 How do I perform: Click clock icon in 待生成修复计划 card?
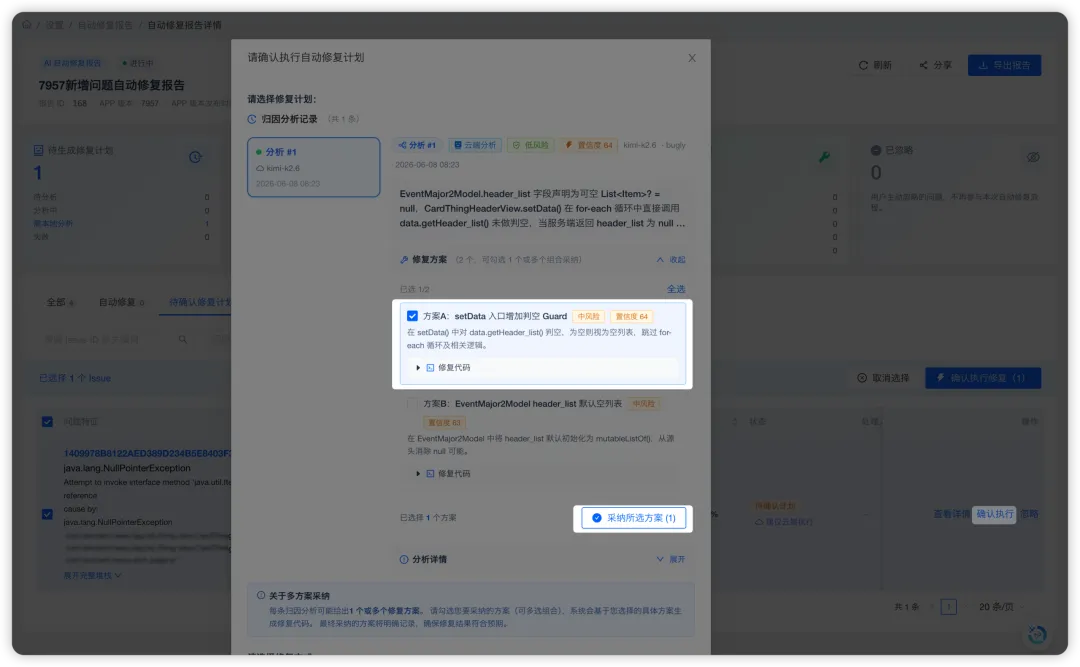pyautogui.click(x=196, y=158)
